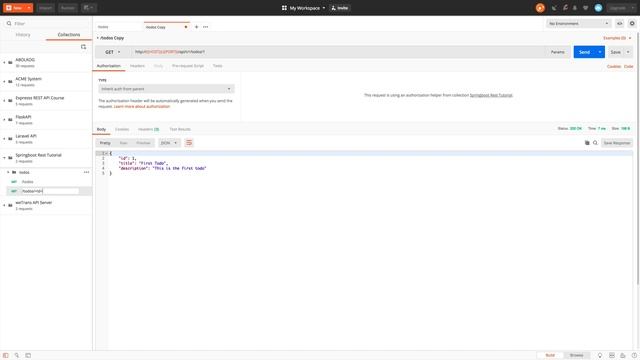Click the orange sync status icon
Image resolution: width=640 pixels, height=360 pixels.
click(x=540, y=8)
